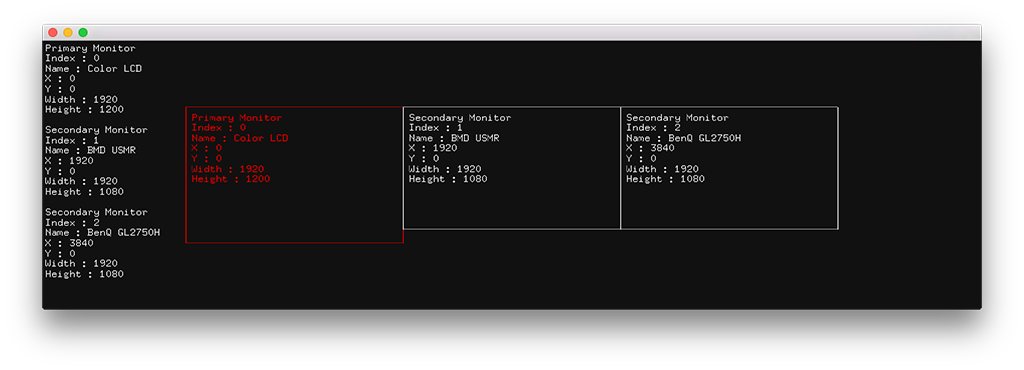Select 'Secondary Monitor' heading in BenQ box
Viewport: 1024px width, 370px height.
678,117
